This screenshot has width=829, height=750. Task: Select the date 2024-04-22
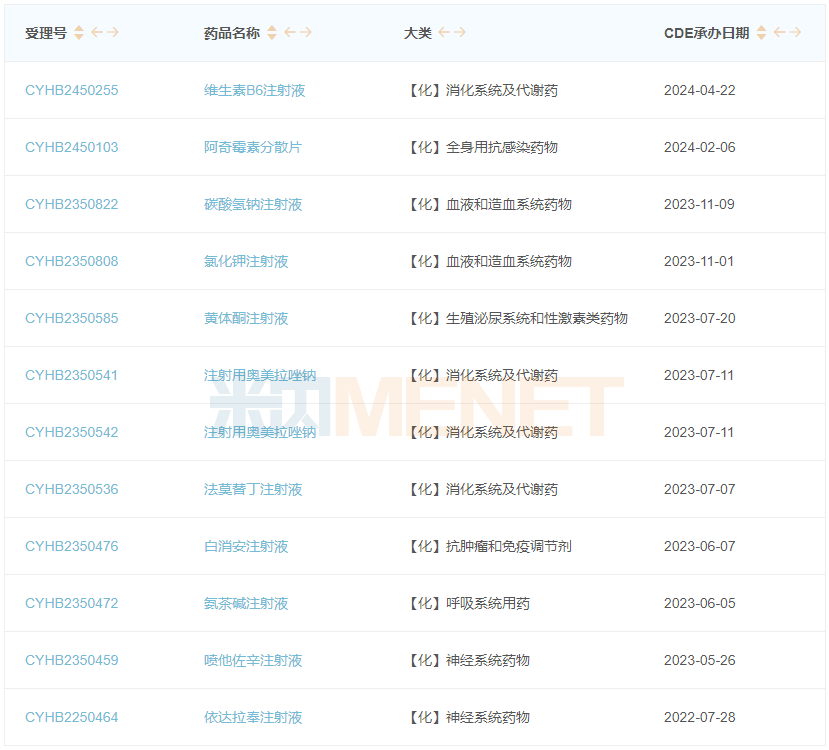click(699, 90)
